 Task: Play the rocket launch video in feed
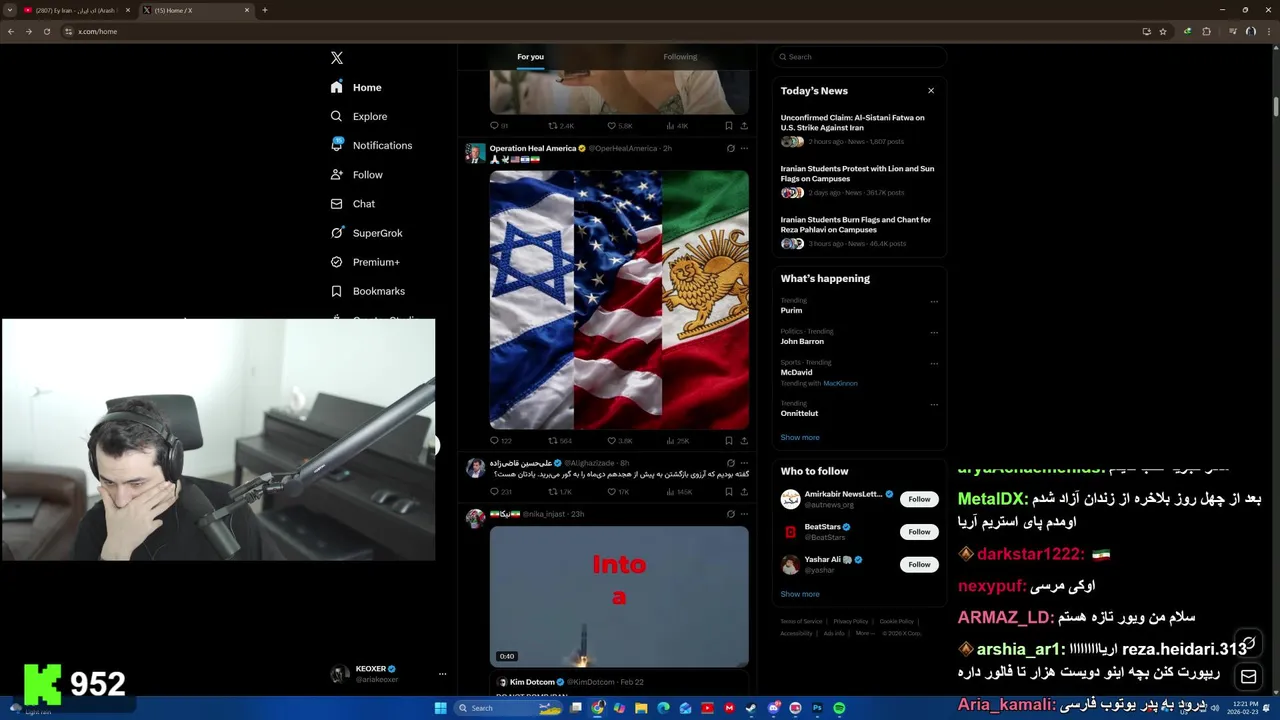coord(619,597)
